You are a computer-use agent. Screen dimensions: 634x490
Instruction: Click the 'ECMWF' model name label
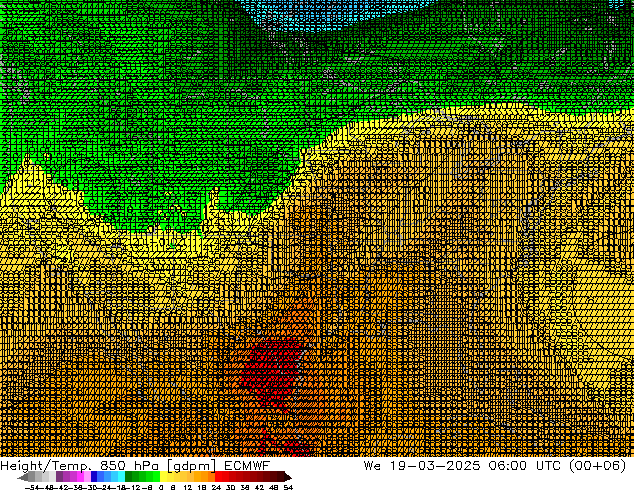pos(247,466)
